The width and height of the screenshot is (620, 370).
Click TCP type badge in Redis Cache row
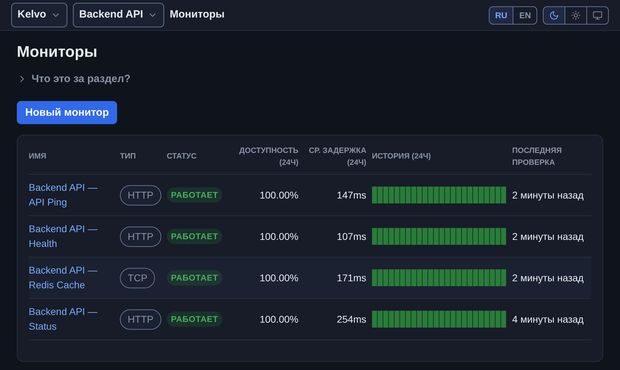137,278
